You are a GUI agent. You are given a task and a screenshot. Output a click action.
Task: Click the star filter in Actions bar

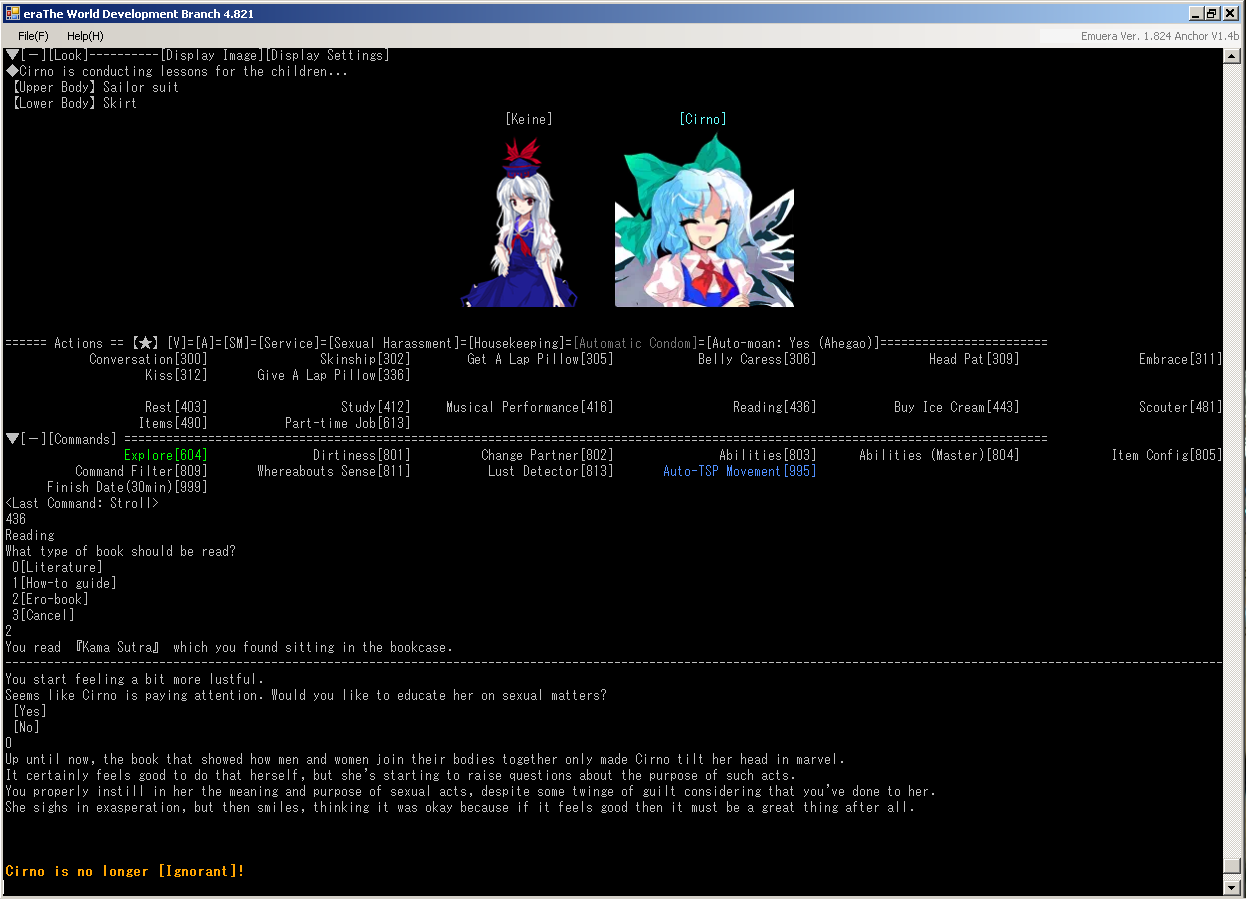click(x=145, y=343)
